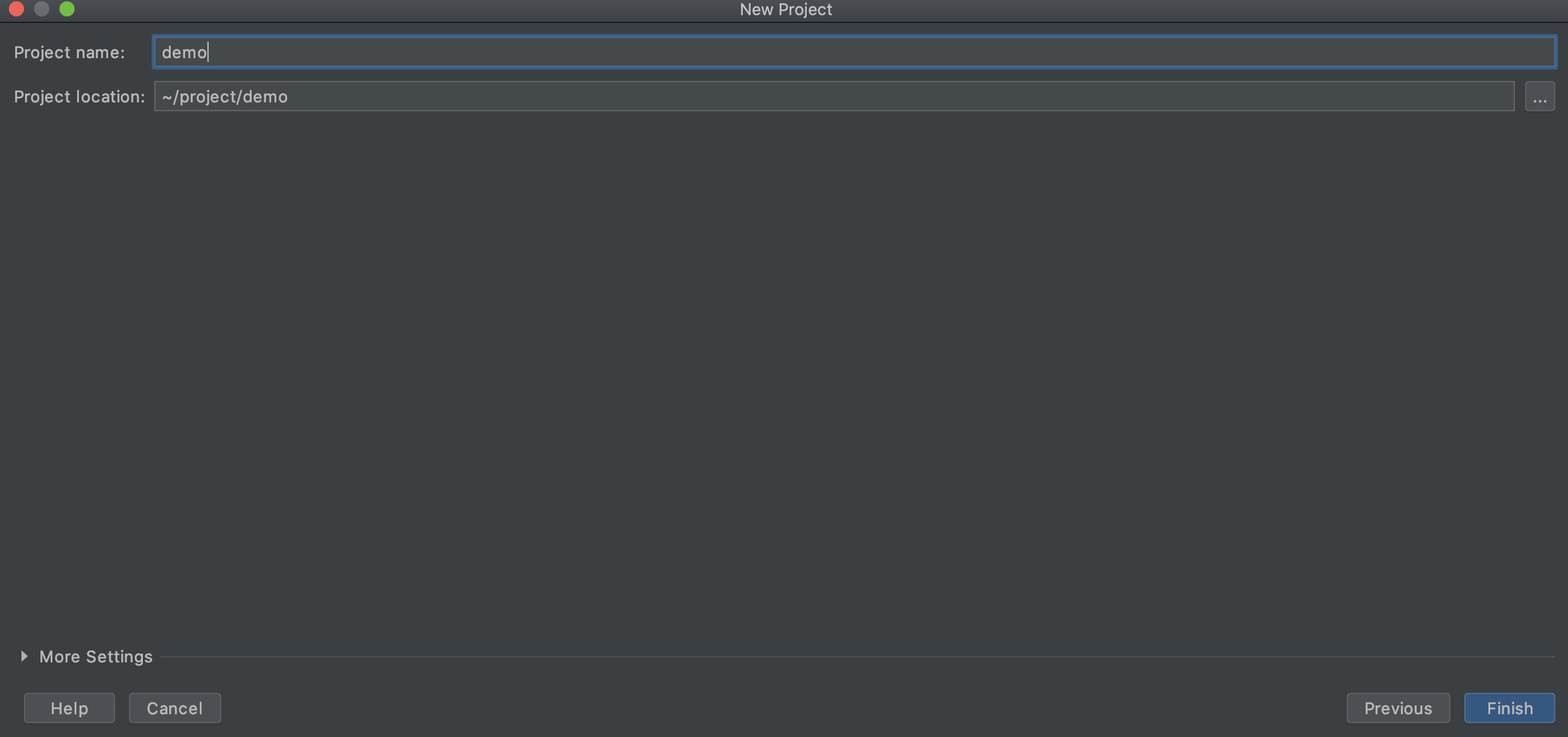The image size is (1568, 737).
Task: Go back with the Previous button
Action: [x=1398, y=708]
